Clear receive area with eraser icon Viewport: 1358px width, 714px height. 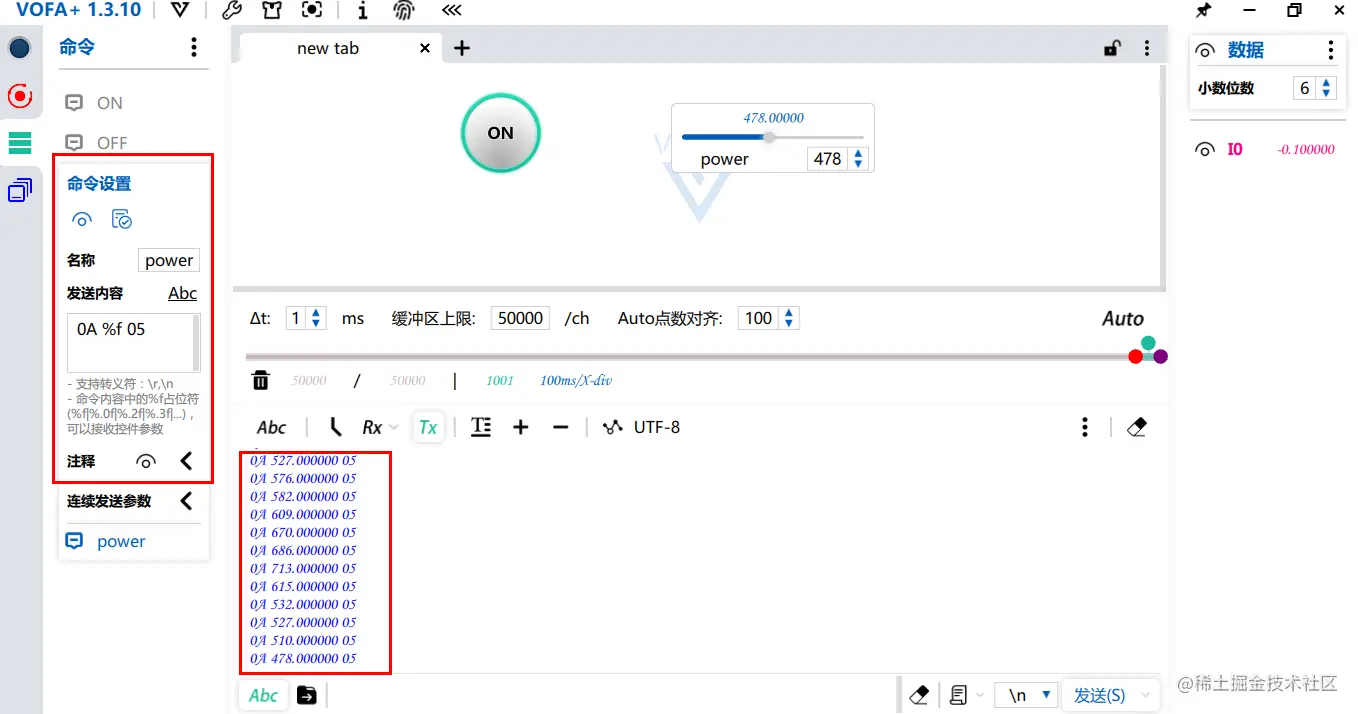(1136, 427)
